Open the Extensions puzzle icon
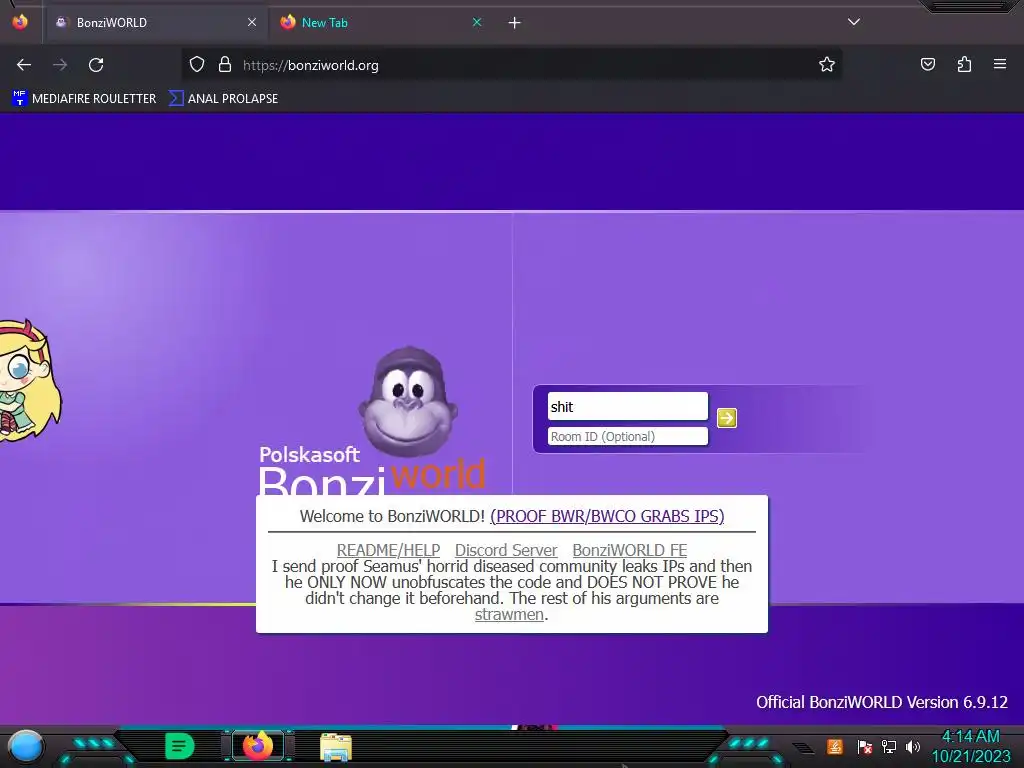Image resolution: width=1024 pixels, height=768 pixels. pos(964,64)
